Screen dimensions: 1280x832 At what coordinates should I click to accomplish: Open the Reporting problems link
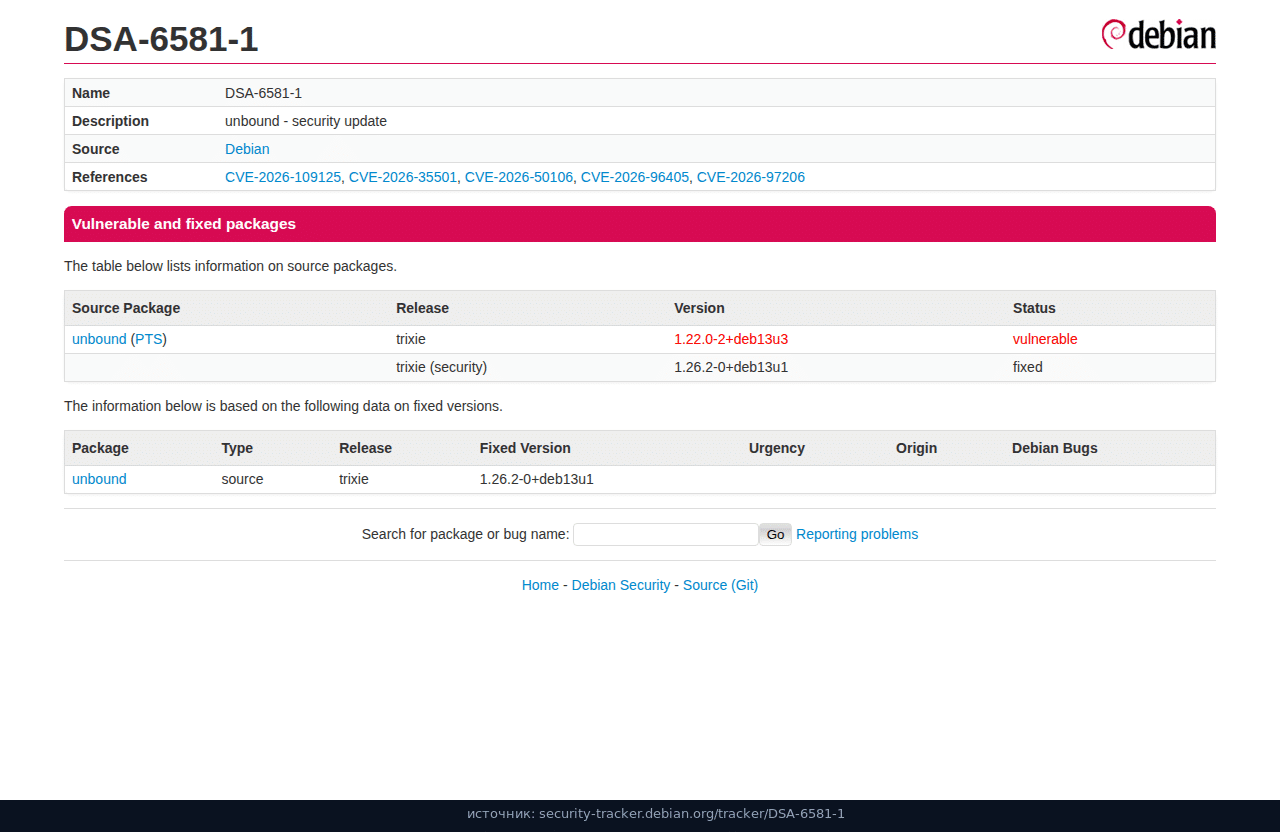[857, 534]
